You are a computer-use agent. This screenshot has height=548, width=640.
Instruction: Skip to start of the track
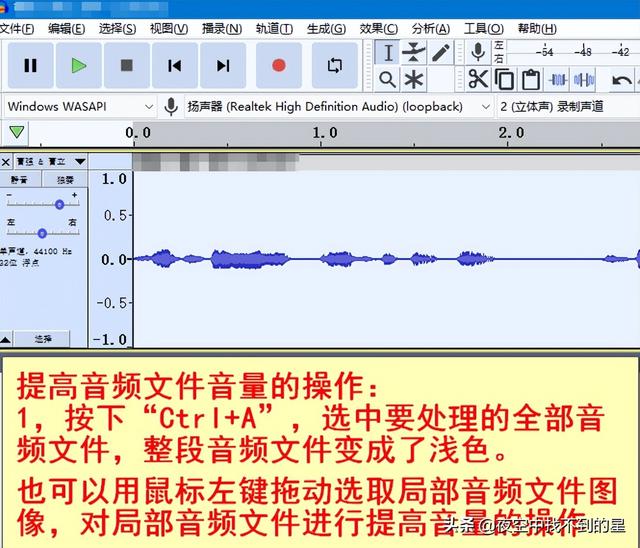click(x=175, y=65)
